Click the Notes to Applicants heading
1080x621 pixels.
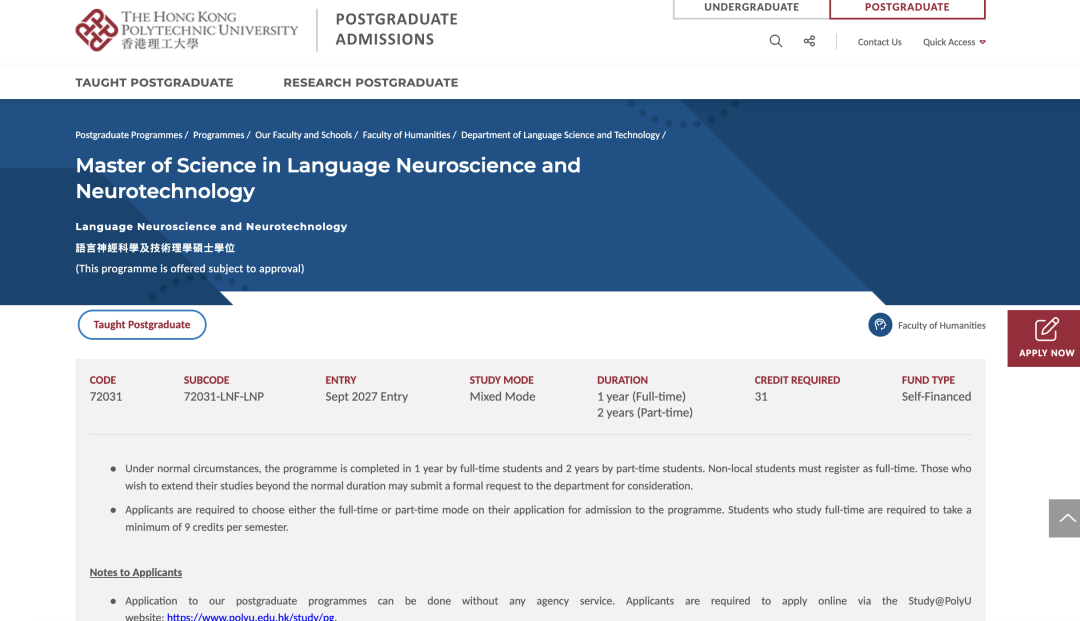tap(136, 572)
